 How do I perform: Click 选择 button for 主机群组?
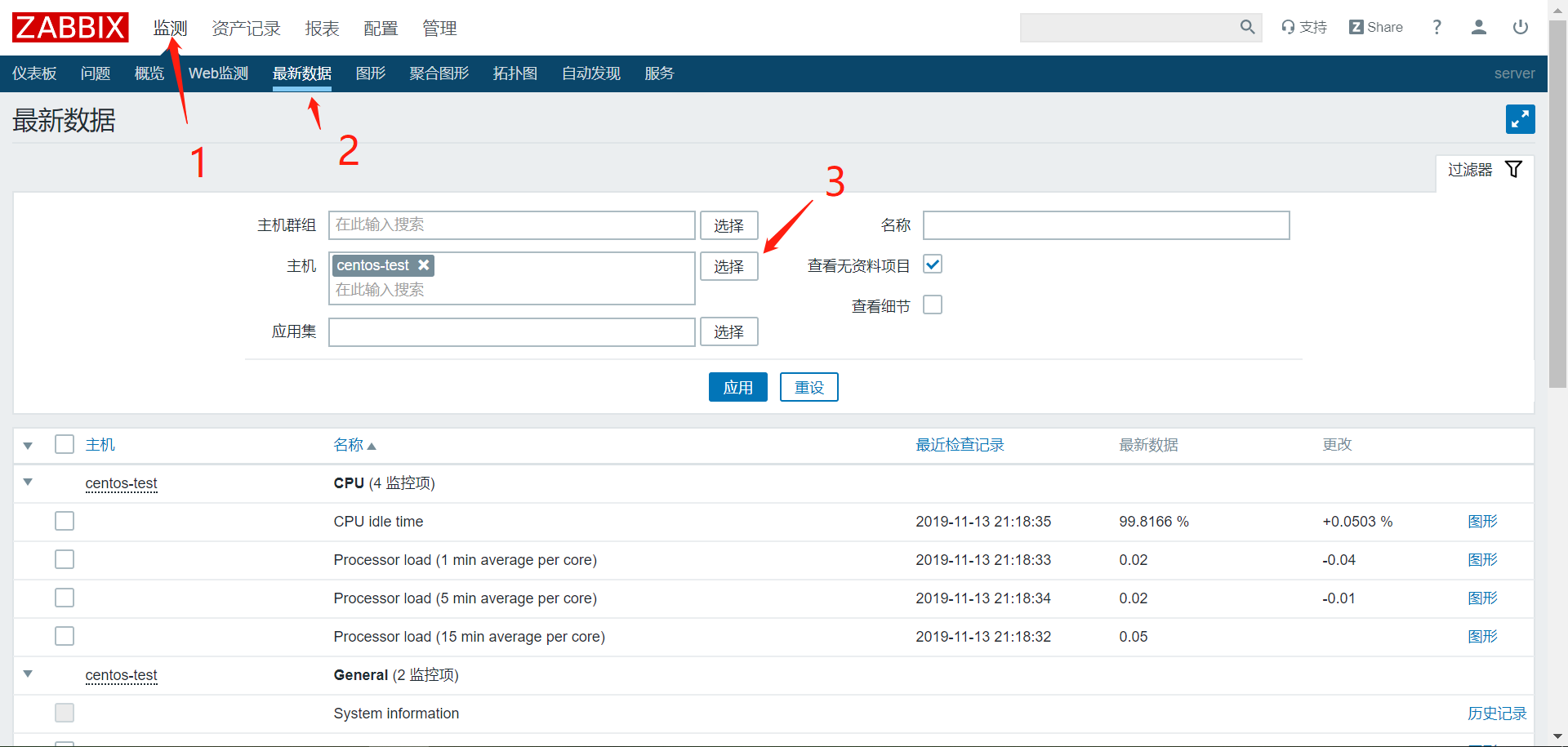point(728,225)
